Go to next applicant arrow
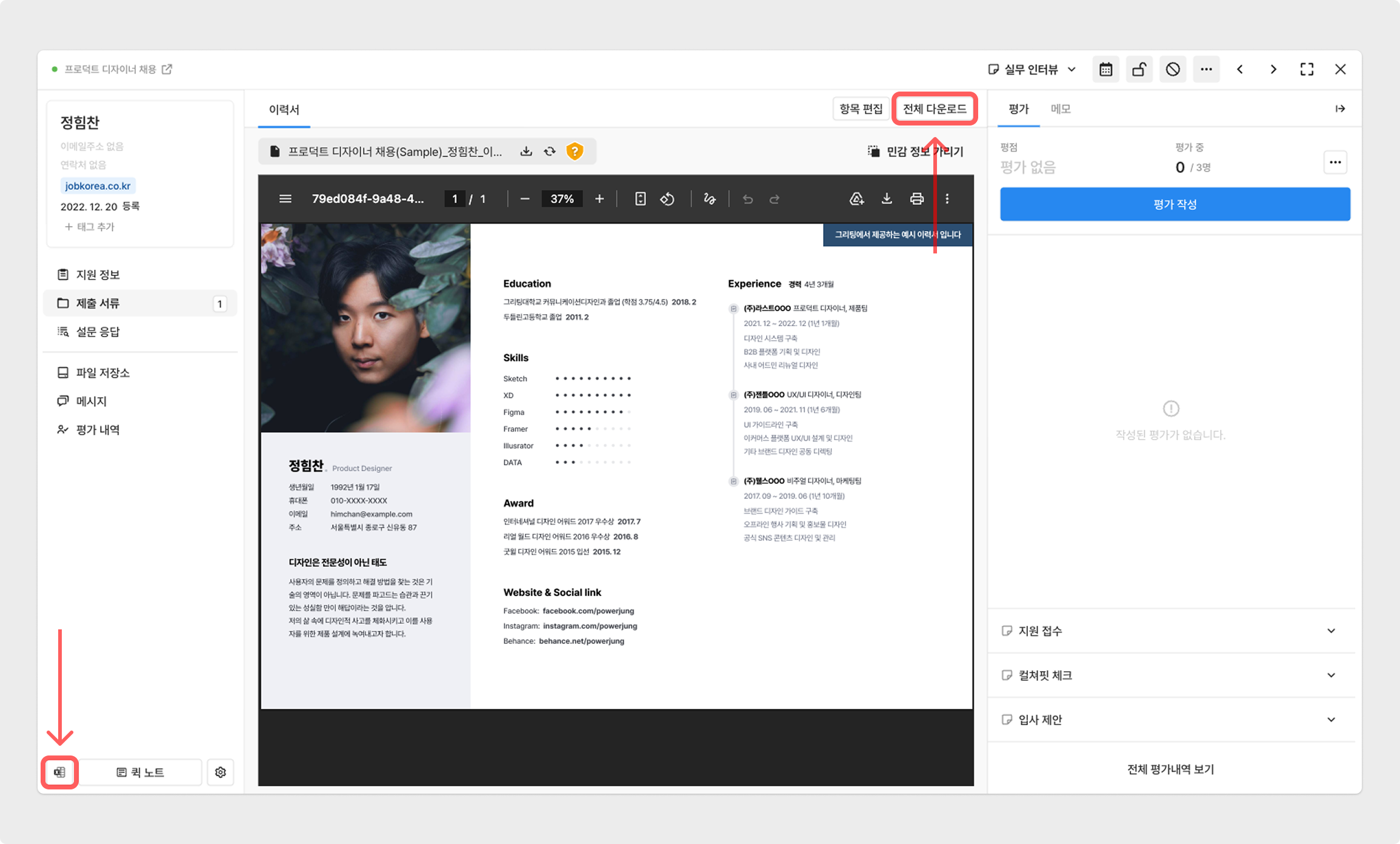The height and width of the screenshot is (844, 1400). click(1273, 70)
